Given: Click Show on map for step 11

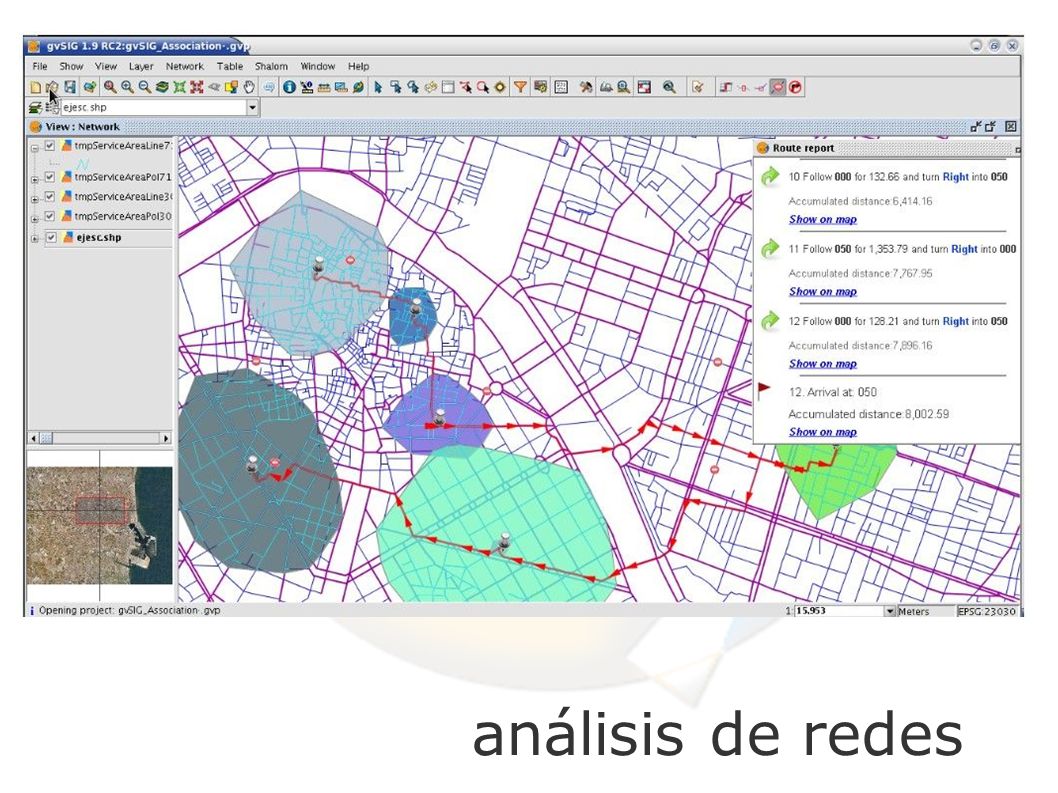Looking at the screenshot, I should coord(823,292).
